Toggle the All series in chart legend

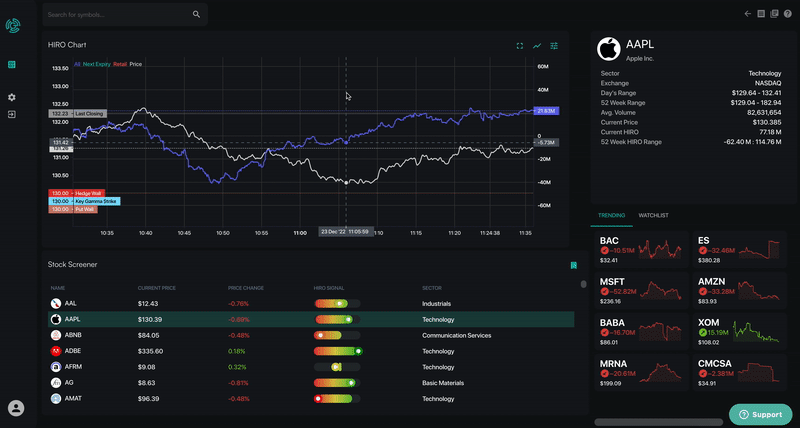(77, 64)
